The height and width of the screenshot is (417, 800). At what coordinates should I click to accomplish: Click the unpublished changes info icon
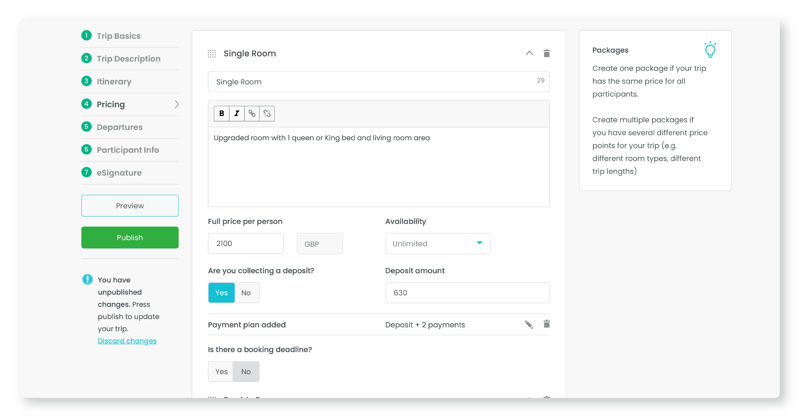pyautogui.click(x=87, y=279)
